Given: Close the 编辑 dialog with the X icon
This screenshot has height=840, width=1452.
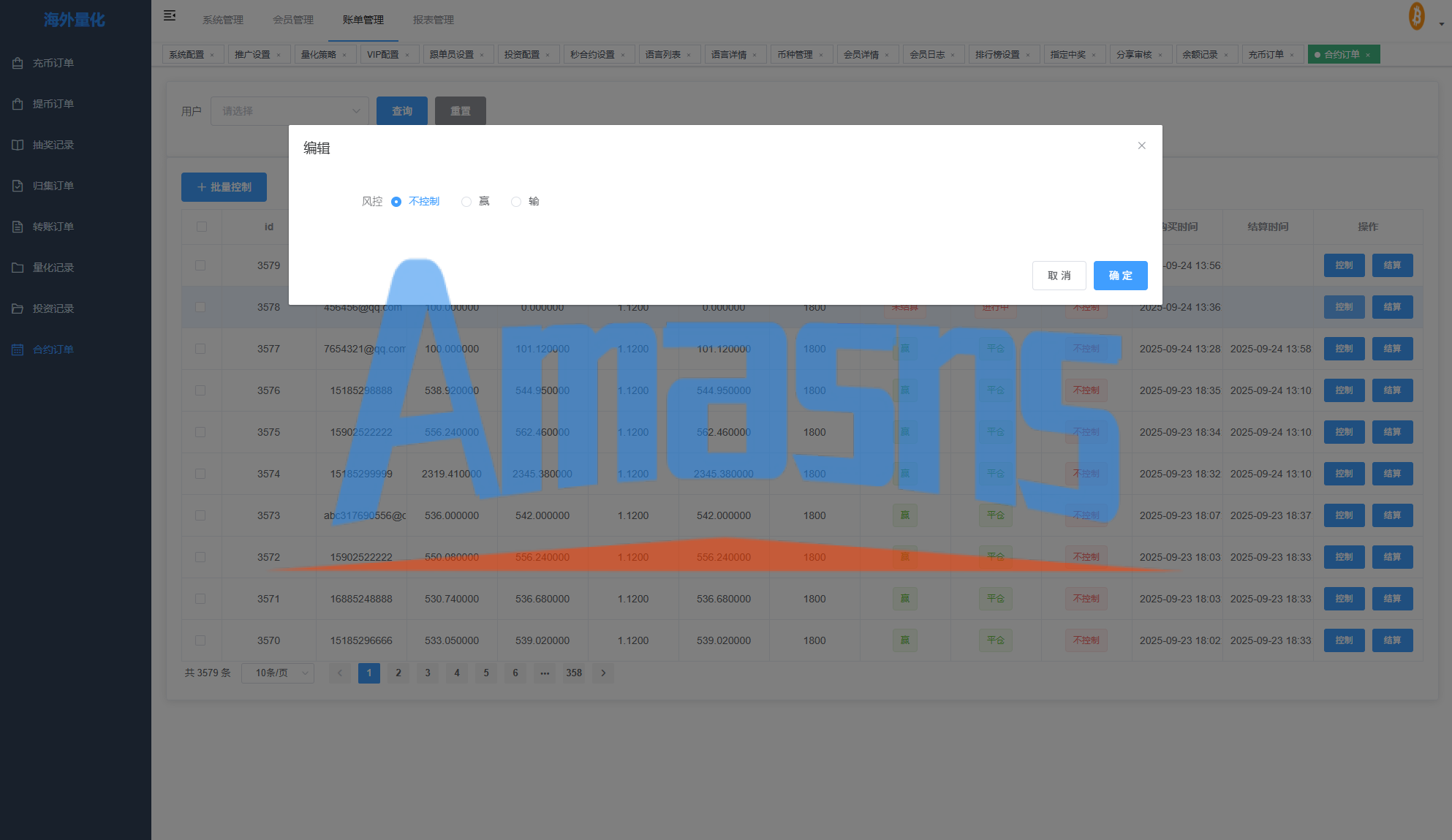Looking at the screenshot, I should (1141, 145).
